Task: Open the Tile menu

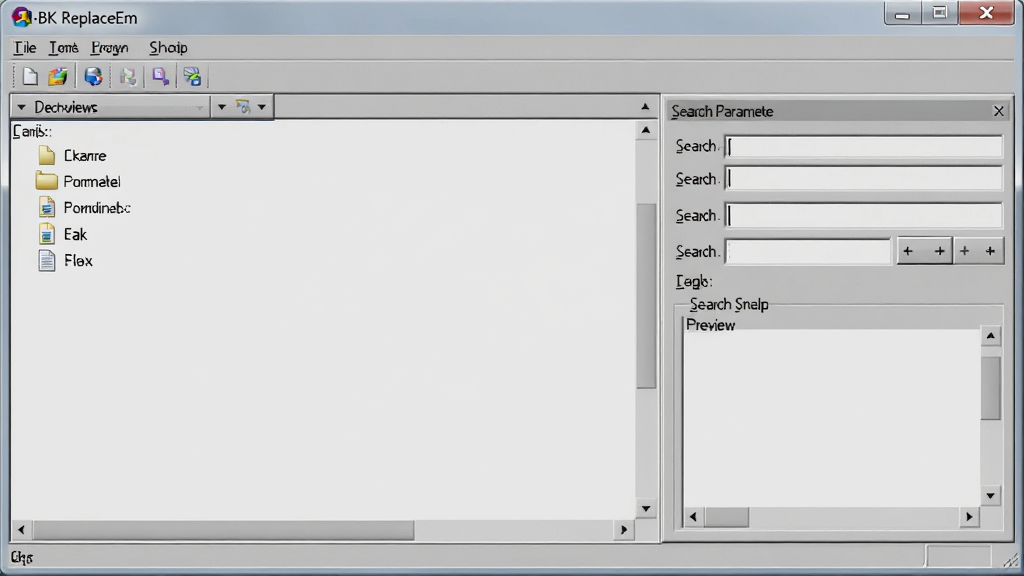Action: point(25,48)
